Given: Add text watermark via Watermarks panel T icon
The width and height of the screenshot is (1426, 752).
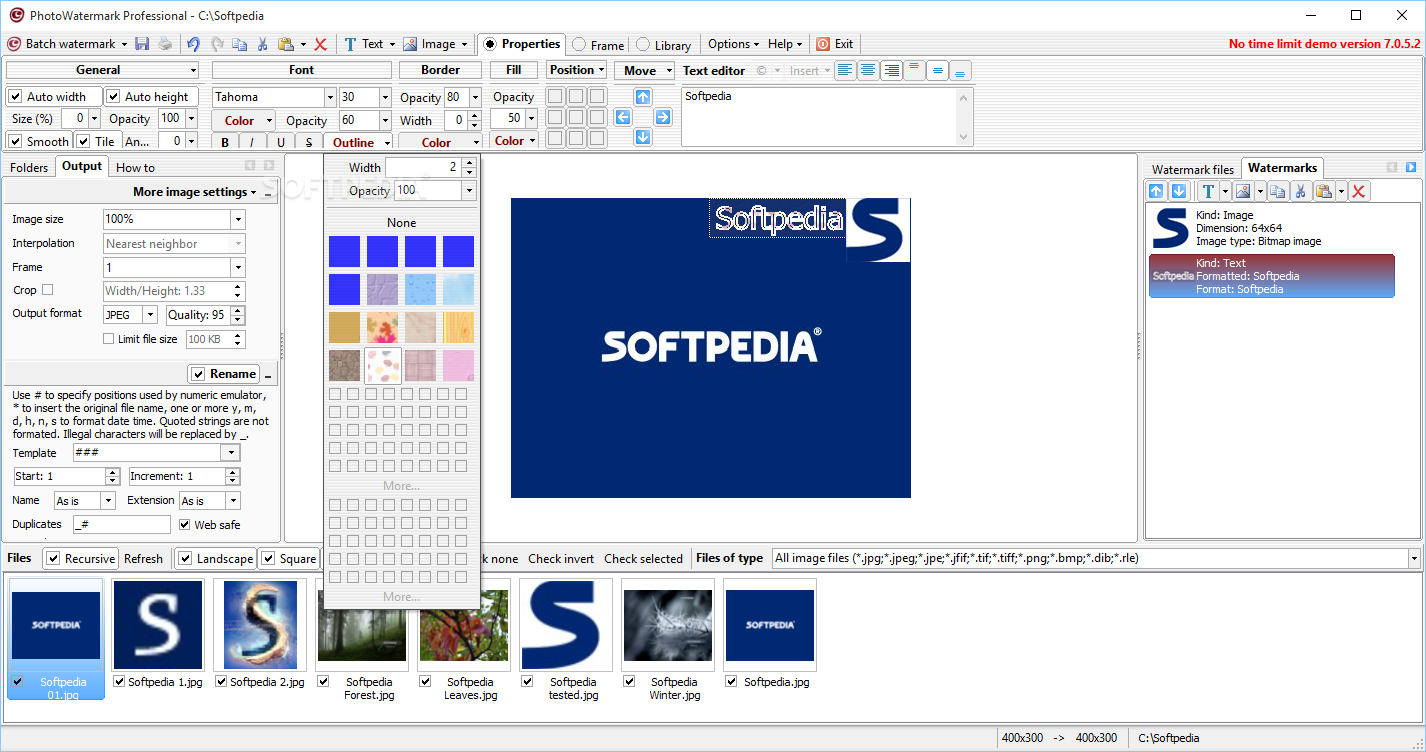Looking at the screenshot, I should [1208, 191].
